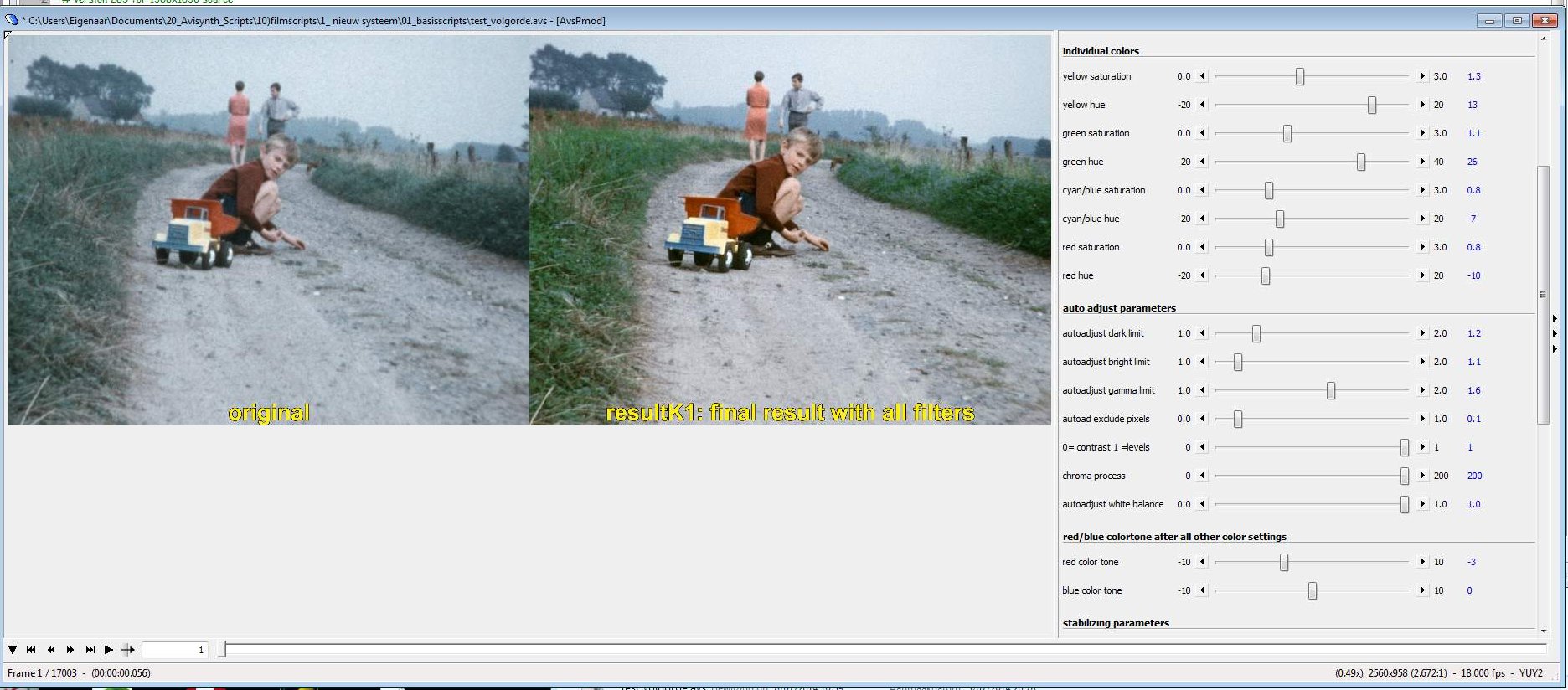The image size is (1568, 690).
Task: Collapse the 'auto adjust parameters' section header
Action: coord(1119,308)
